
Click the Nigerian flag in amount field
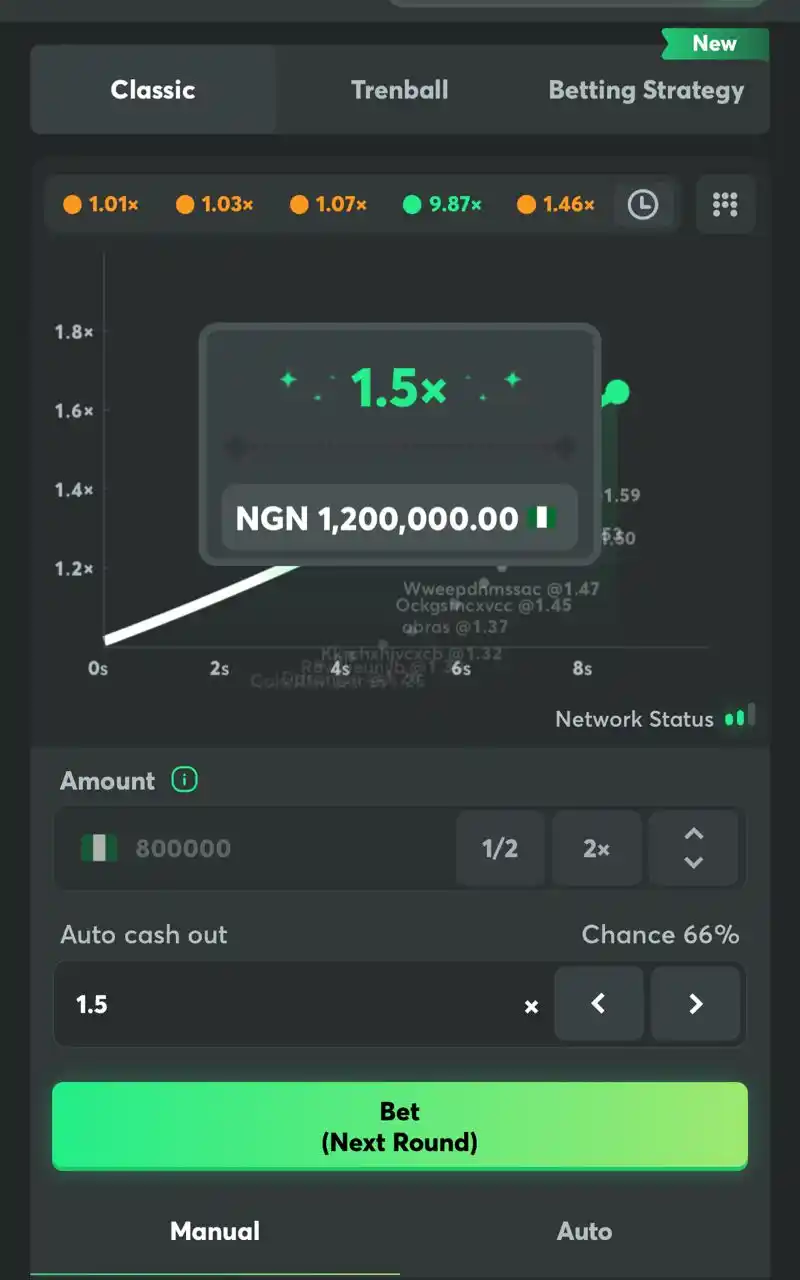99,848
